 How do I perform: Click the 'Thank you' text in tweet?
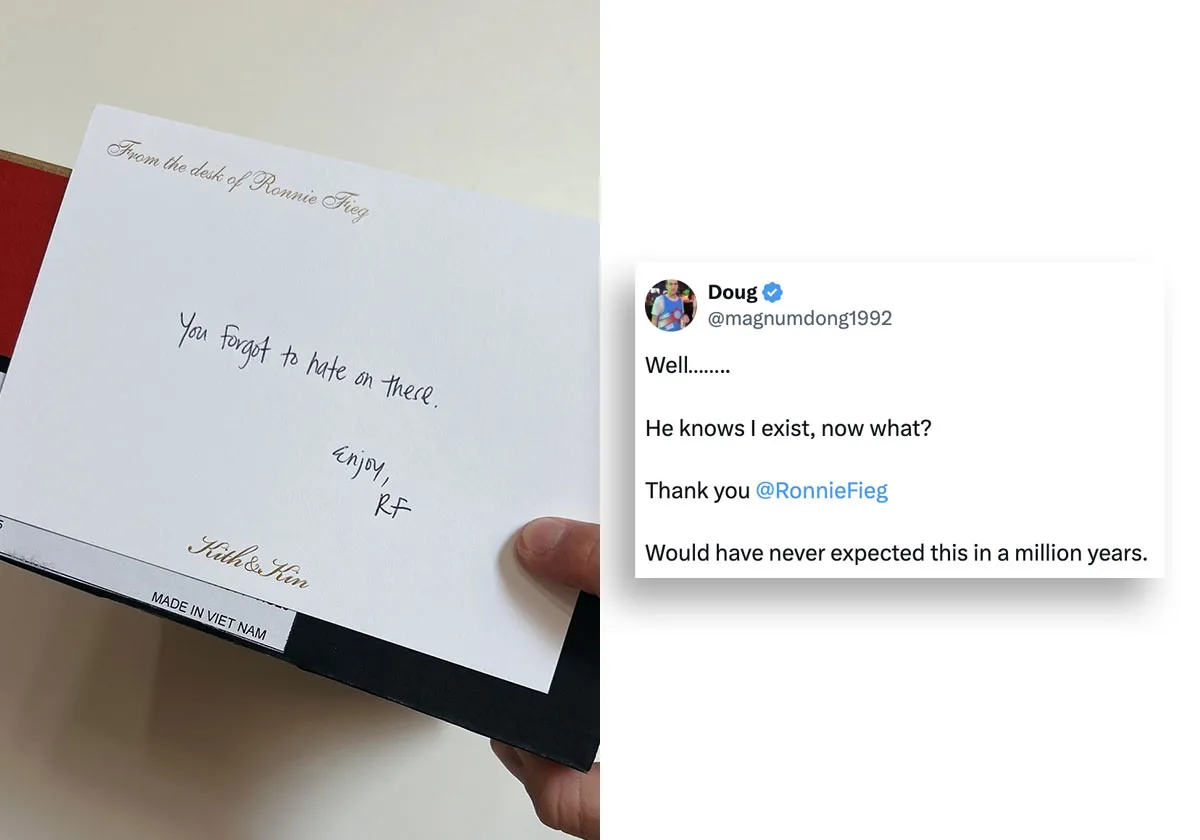[697, 491]
